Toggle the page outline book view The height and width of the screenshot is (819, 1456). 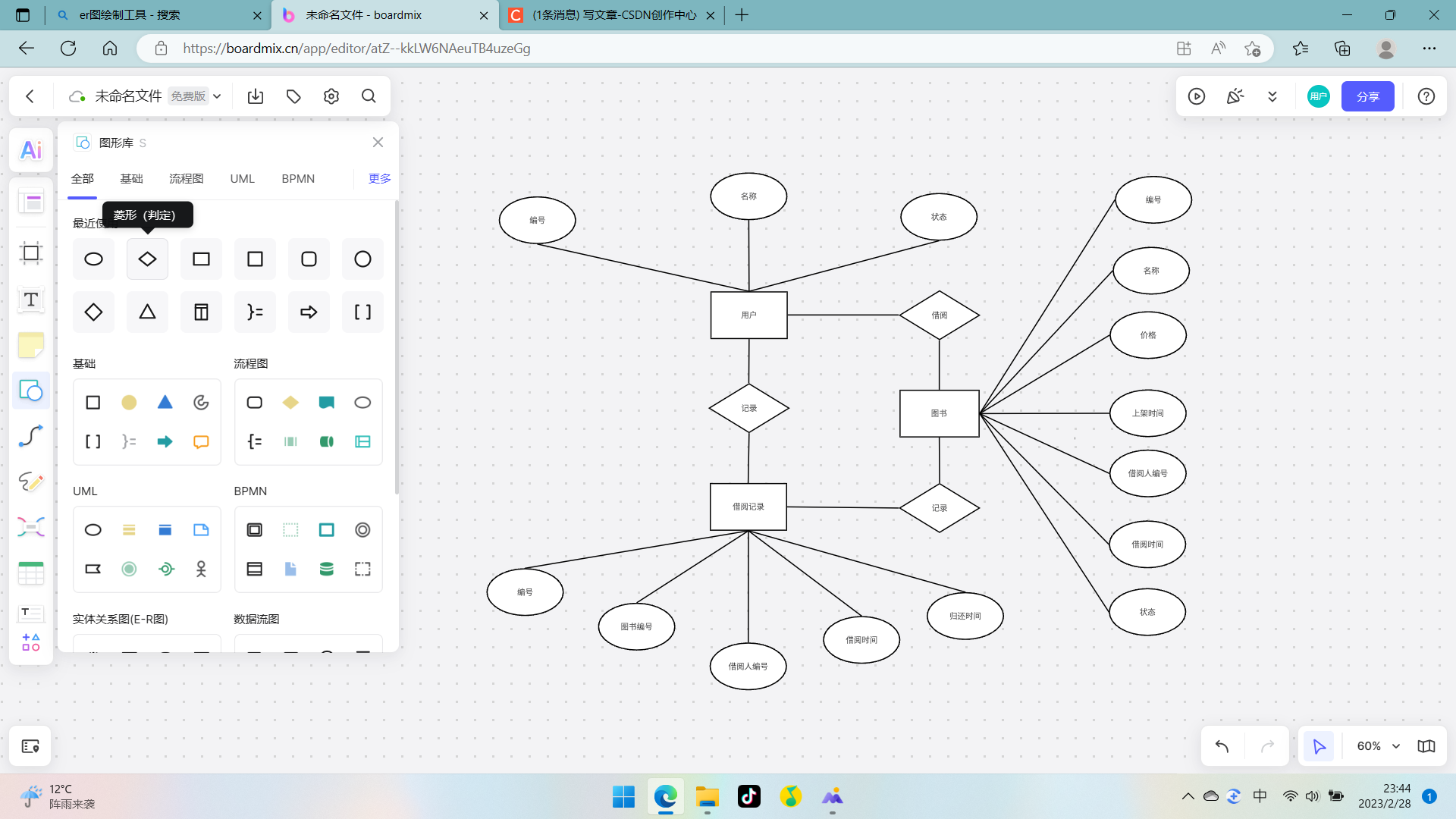tap(1426, 746)
